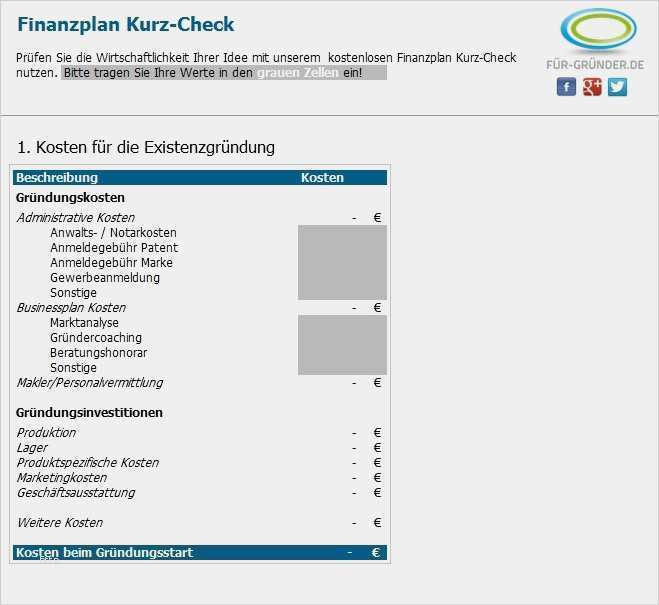Screen dimensions: 659x605
Task: Select the Marktanalyse gray input cell
Action: click(342, 323)
